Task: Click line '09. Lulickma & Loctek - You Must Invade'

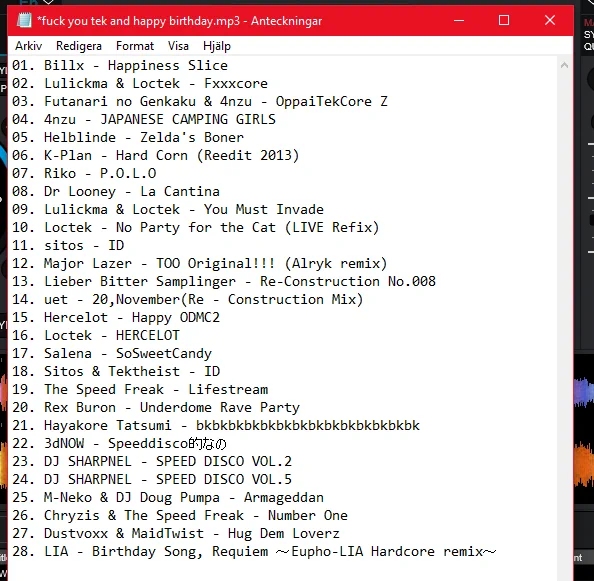Action: click(x=168, y=209)
